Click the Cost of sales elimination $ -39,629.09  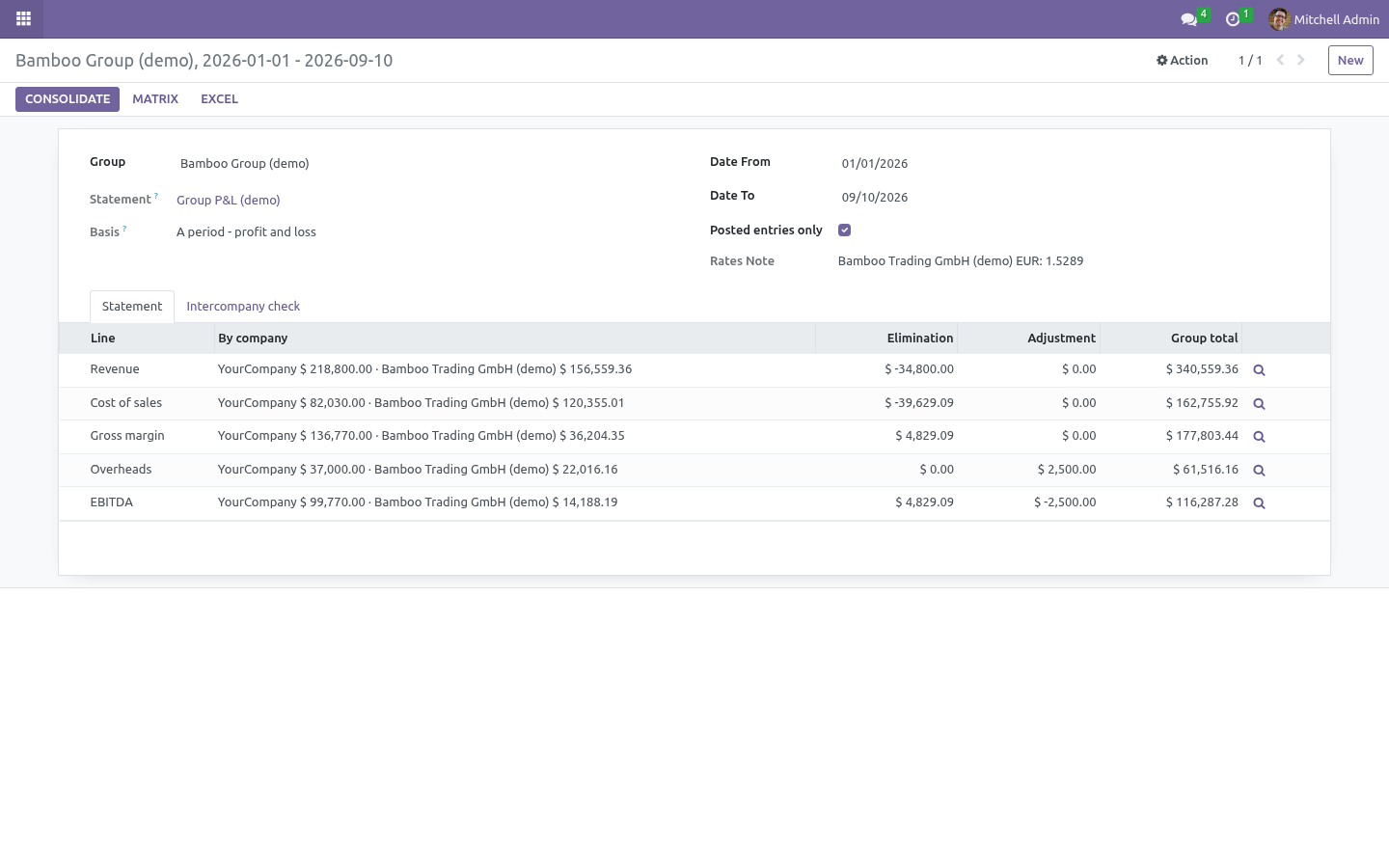919,403
